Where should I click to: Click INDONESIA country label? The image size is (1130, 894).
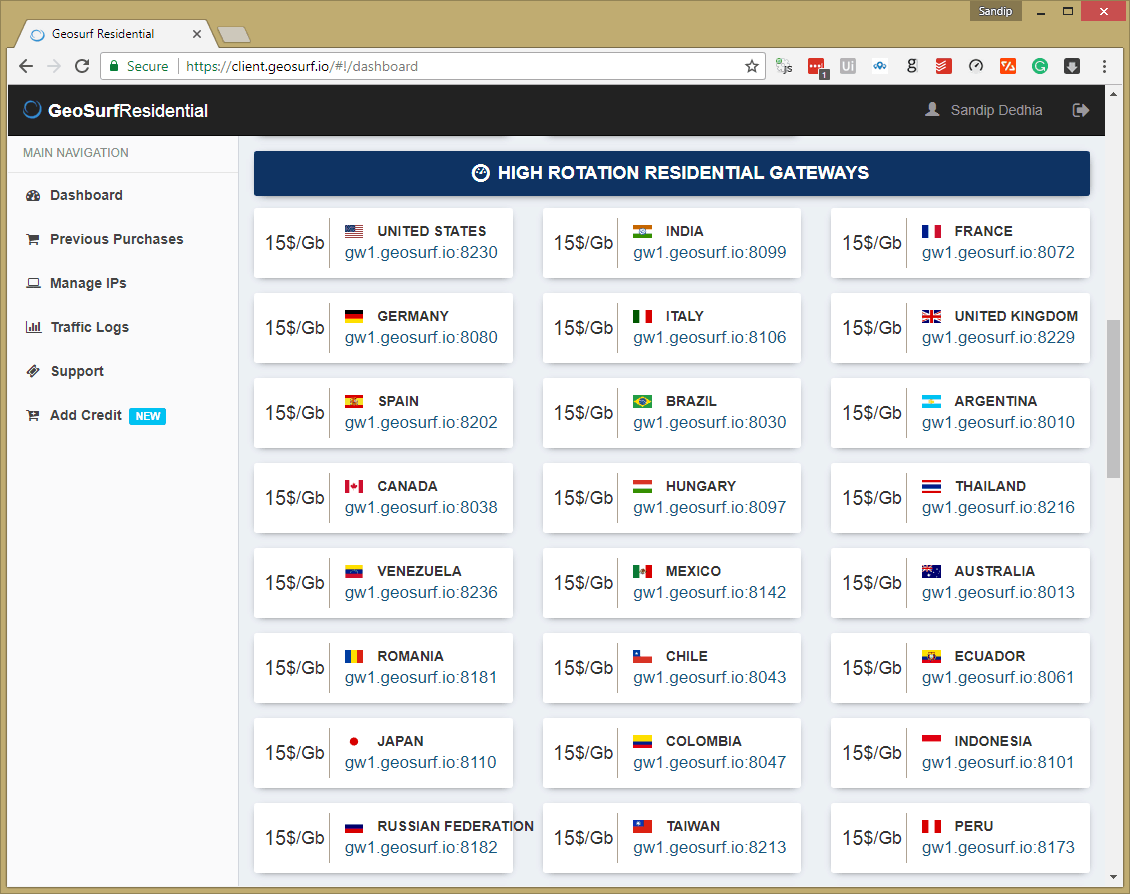pyautogui.click(x=993, y=741)
